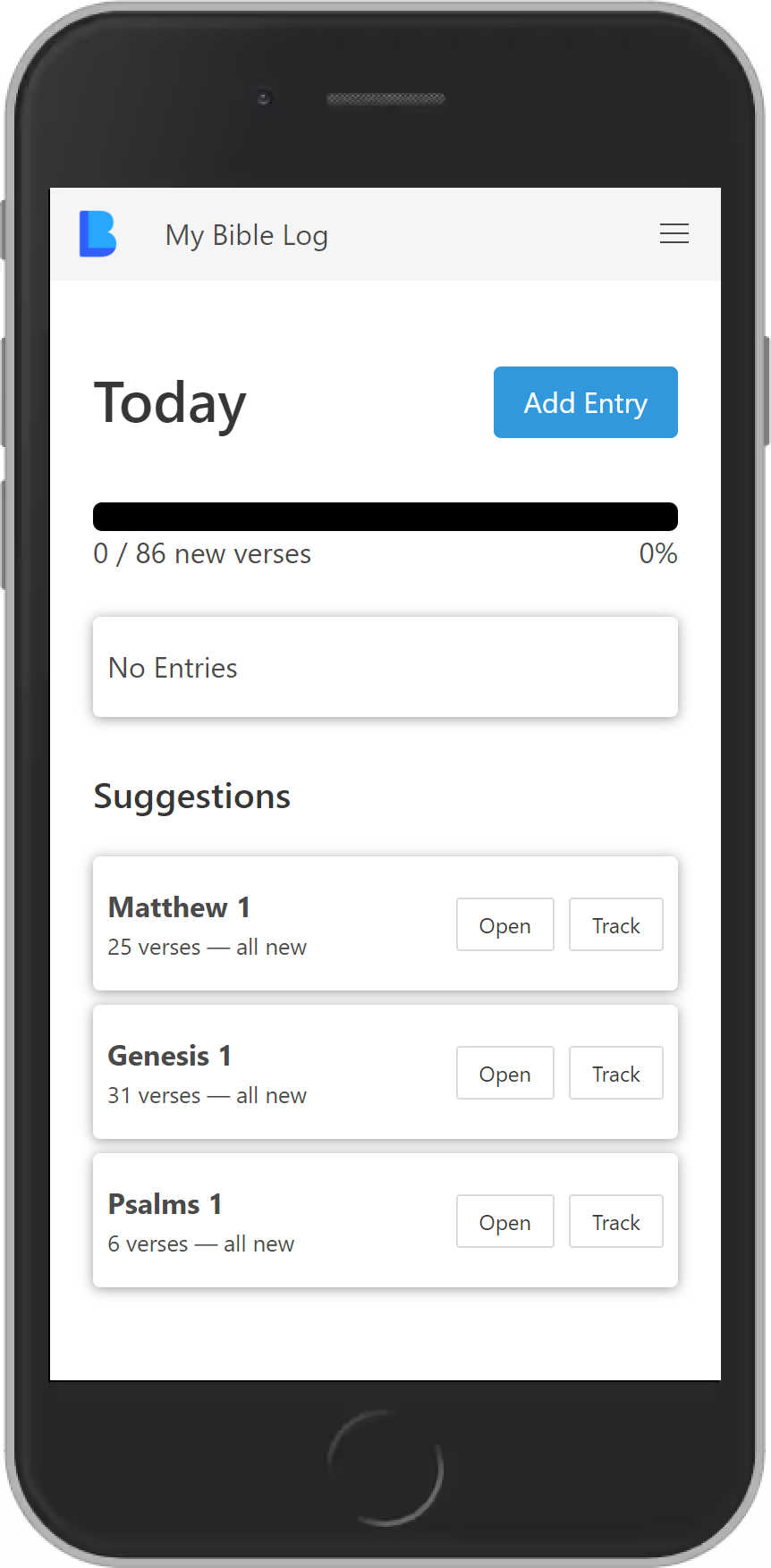Screen dimensions: 771x1568
Task: Select the My Bible Log title
Action: click(x=246, y=235)
